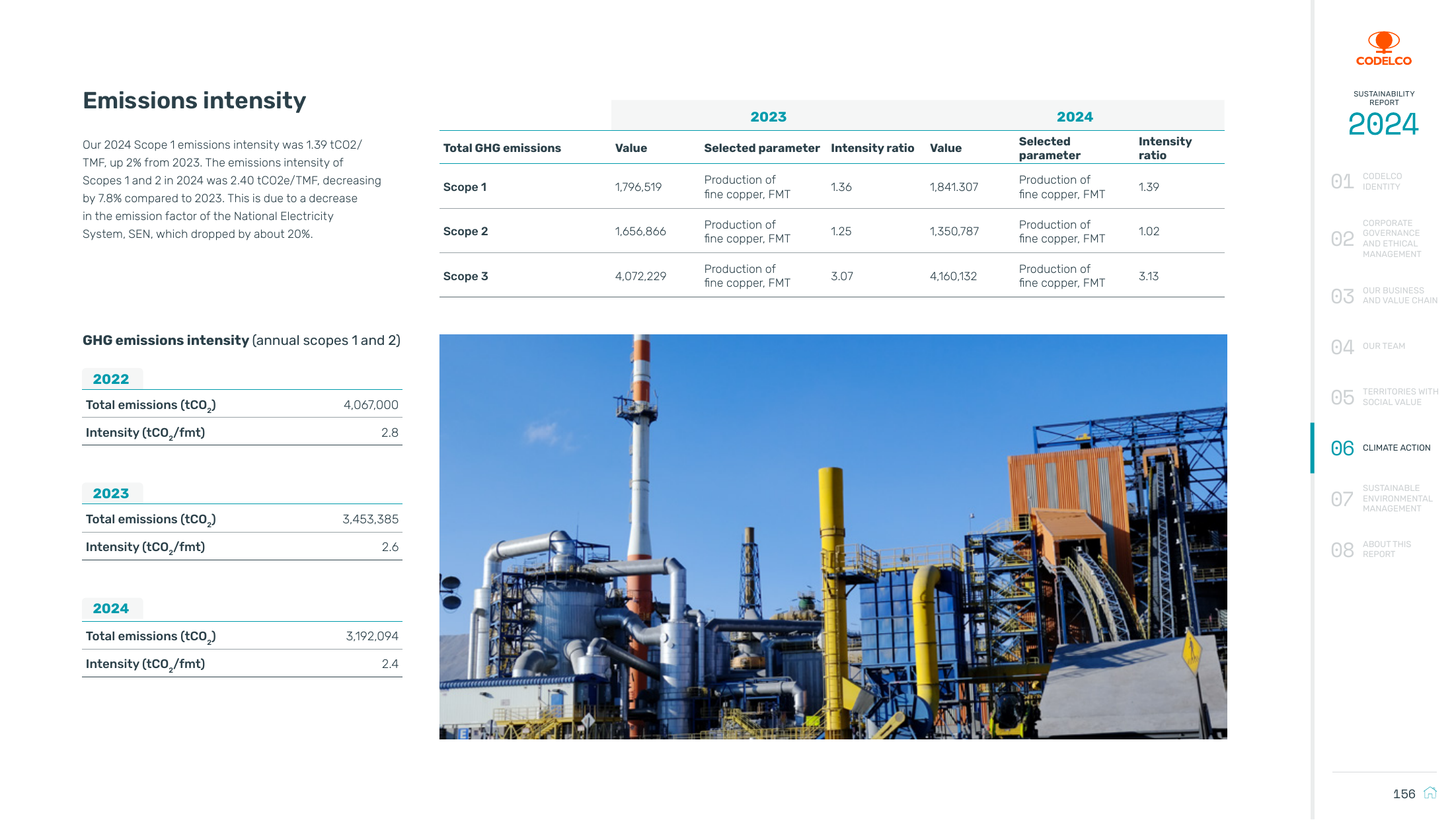Click the page number 156
The image size is (1456, 820).
pos(1404,794)
